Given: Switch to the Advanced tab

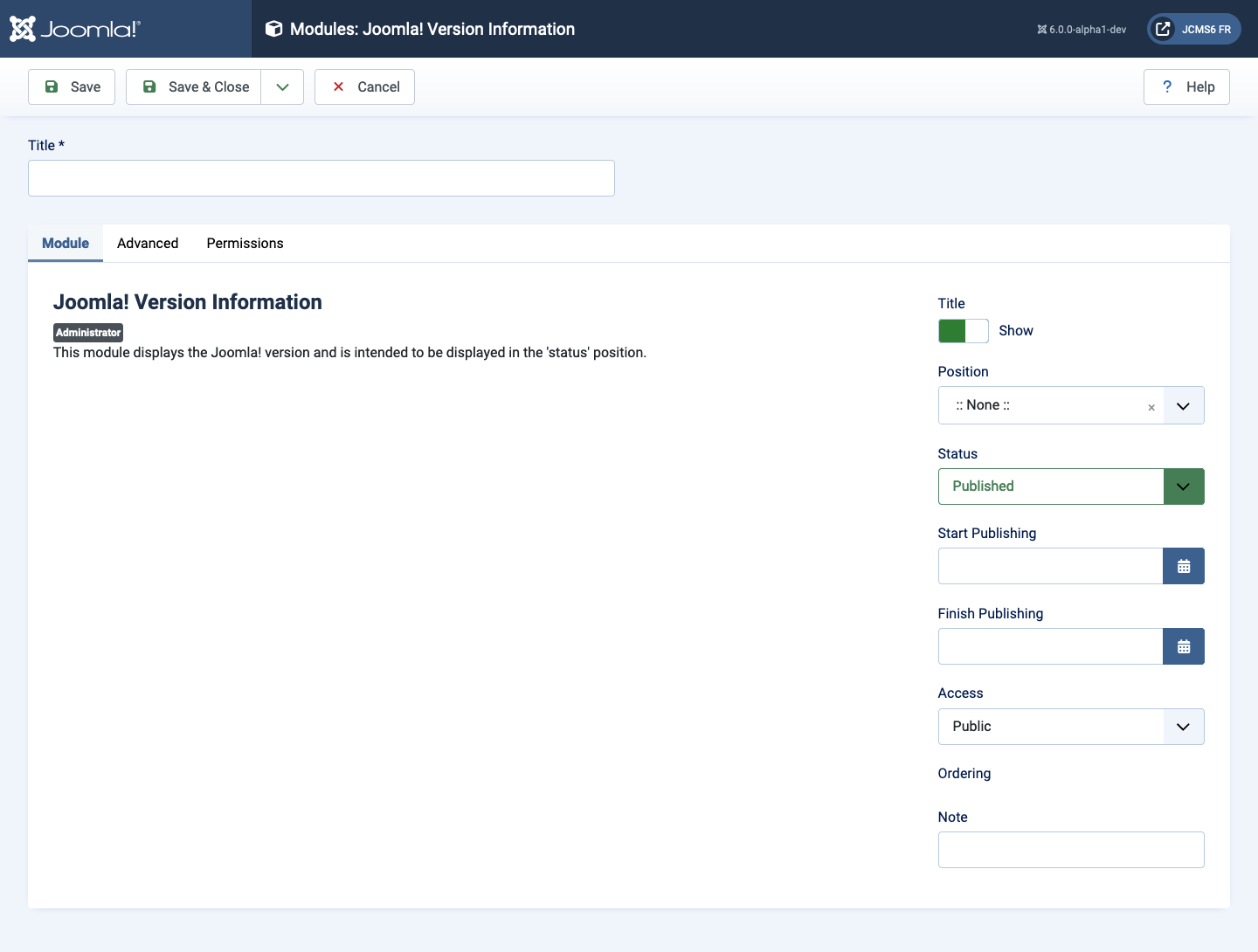Looking at the screenshot, I should pos(148,243).
